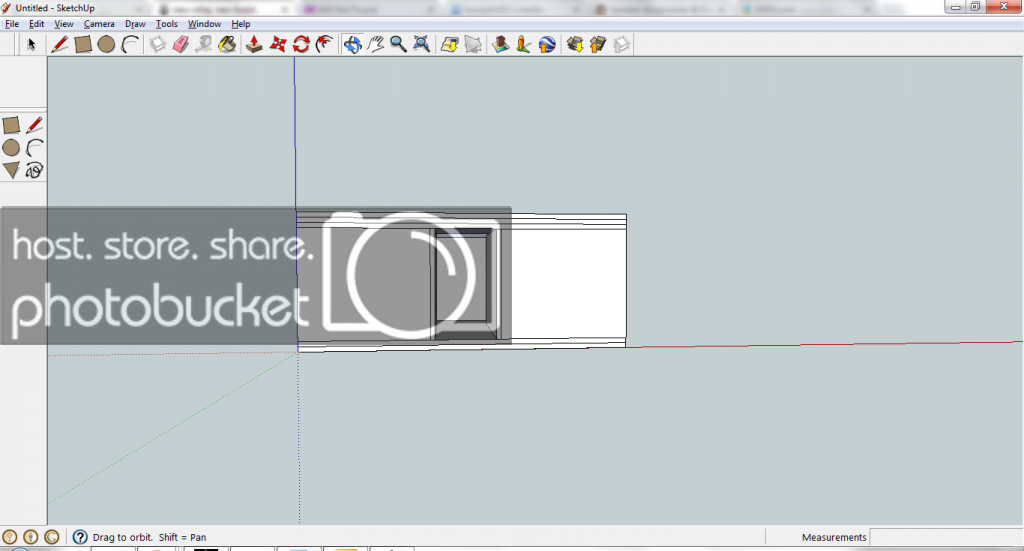Select Rectangle in the left drawing palette

pos(11,125)
